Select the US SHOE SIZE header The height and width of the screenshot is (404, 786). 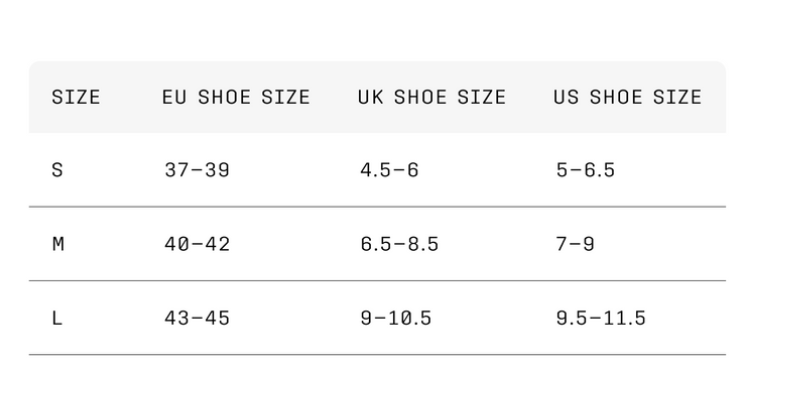[x=628, y=98]
